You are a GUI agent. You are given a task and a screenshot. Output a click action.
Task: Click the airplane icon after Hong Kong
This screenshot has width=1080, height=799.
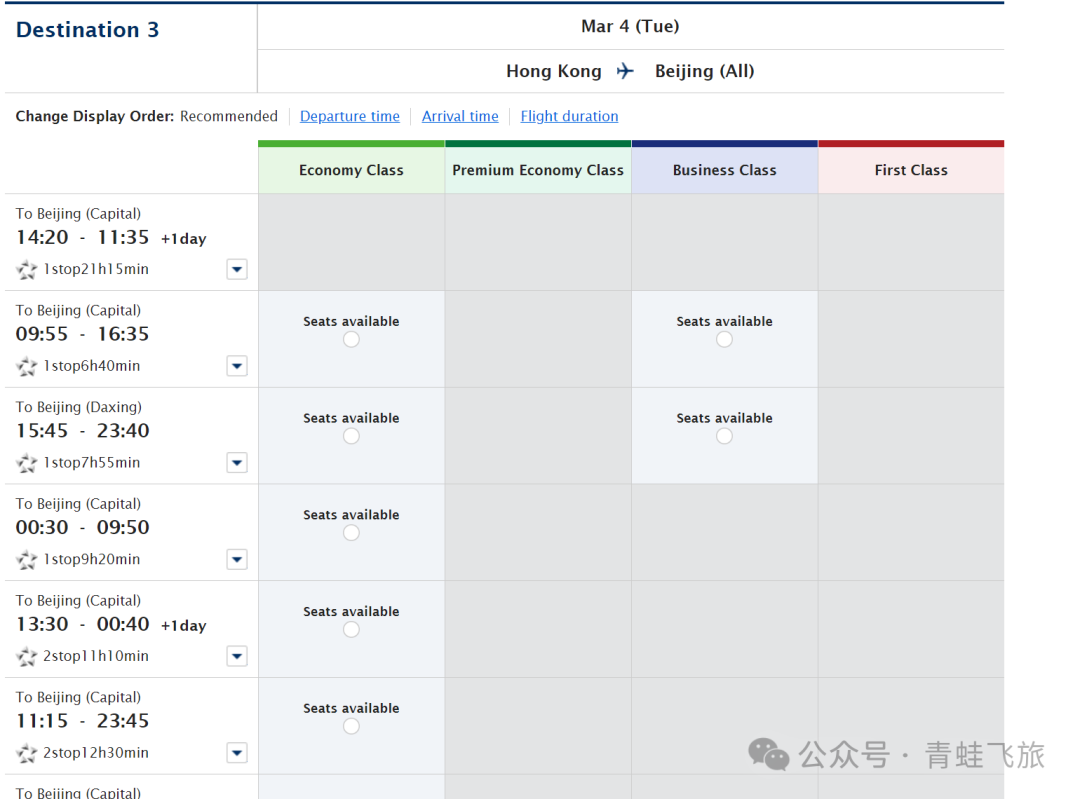coord(625,71)
